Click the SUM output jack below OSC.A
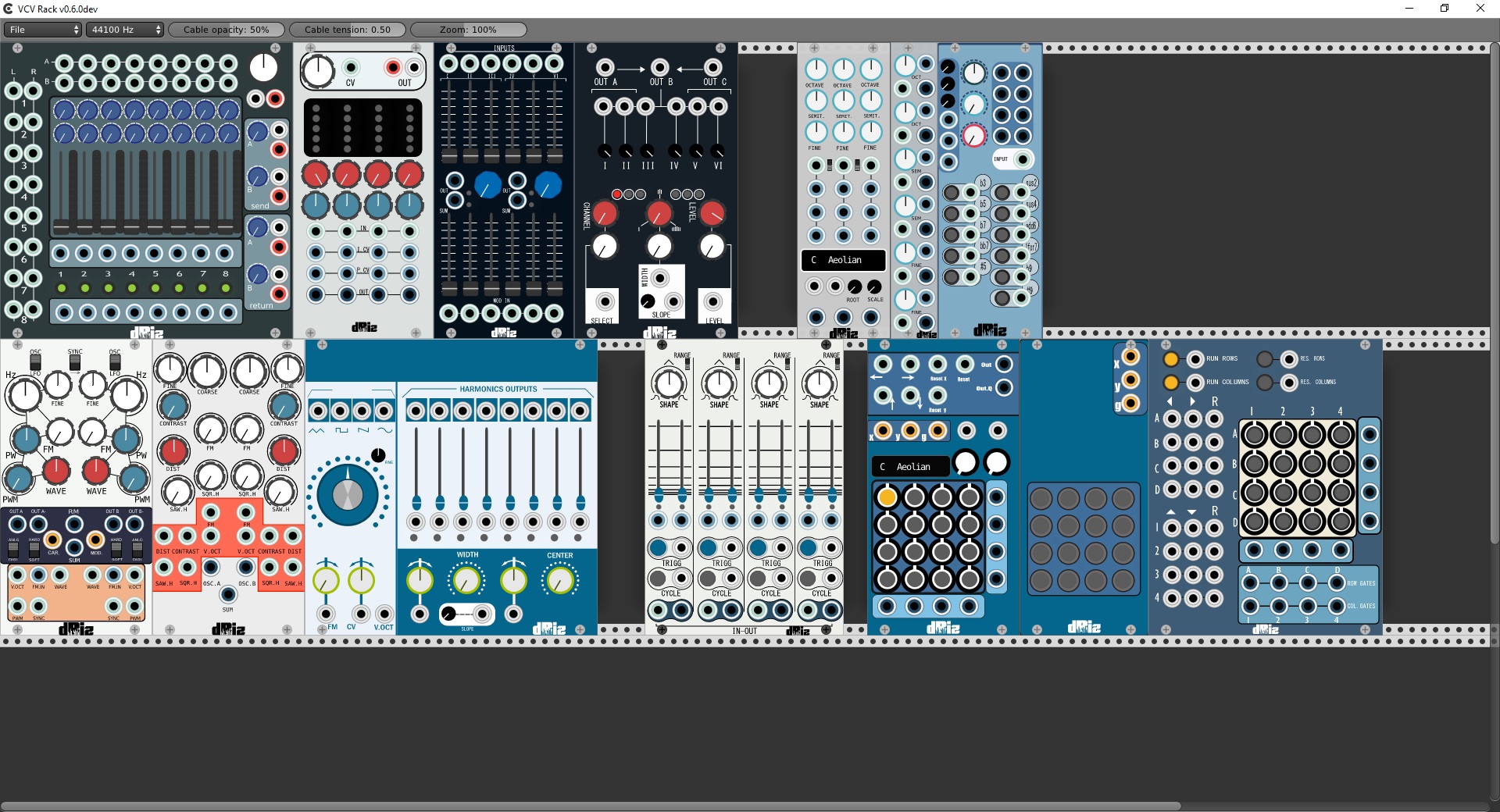Image resolution: width=1500 pixels, height=812 pixels. click(x=227, y=595)
